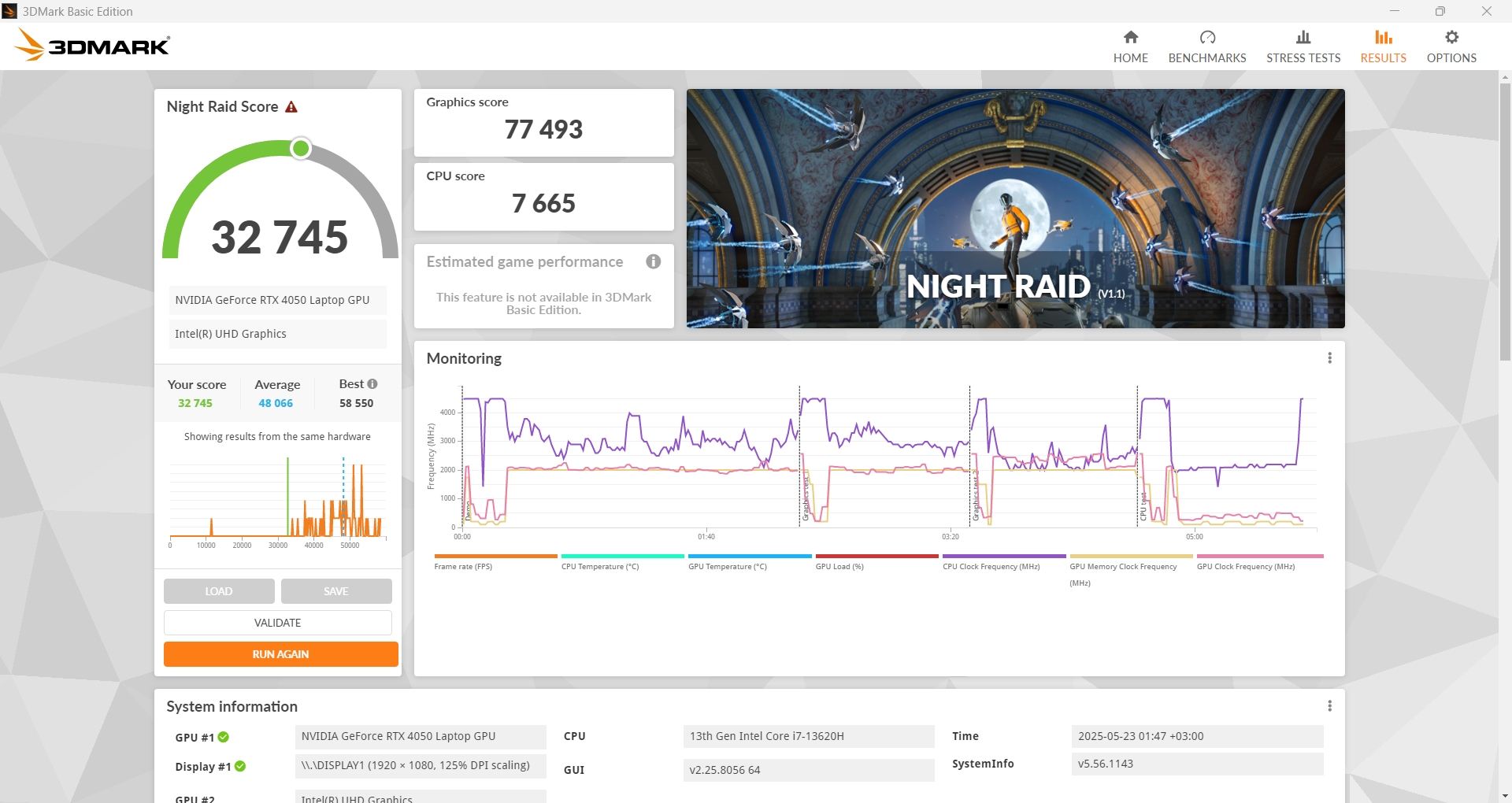The image size is (1512, 803).
Task: Toggle the Frame rate (FPS) legend
Action: click(496, 562)
